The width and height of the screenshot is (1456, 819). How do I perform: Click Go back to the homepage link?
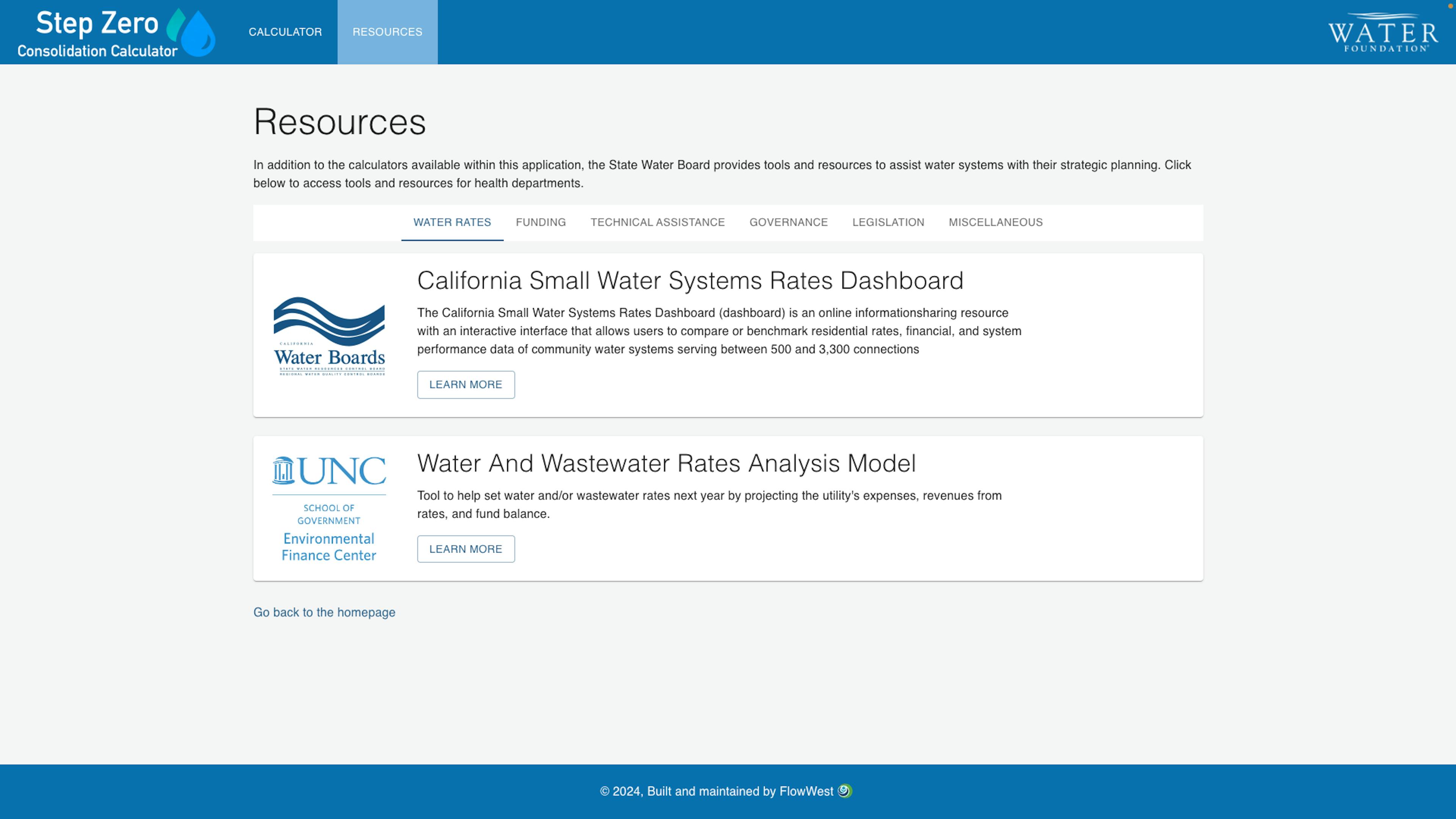pyautogui.click(x=324, y=612)
